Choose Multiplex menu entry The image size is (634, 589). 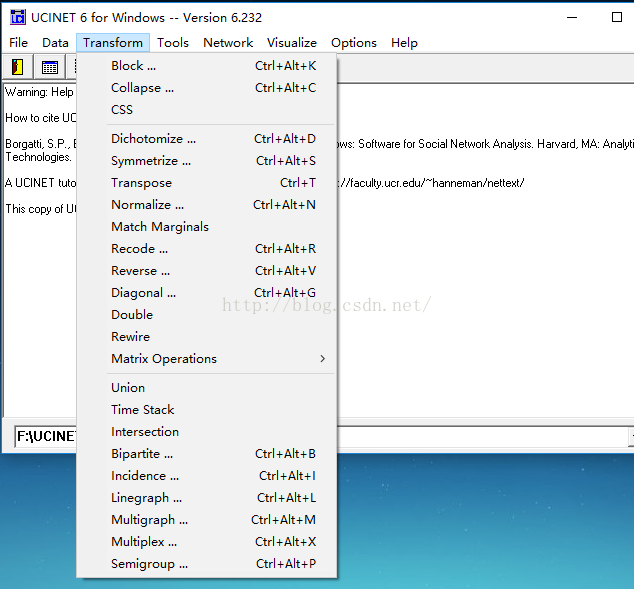[x=206, y=542]
